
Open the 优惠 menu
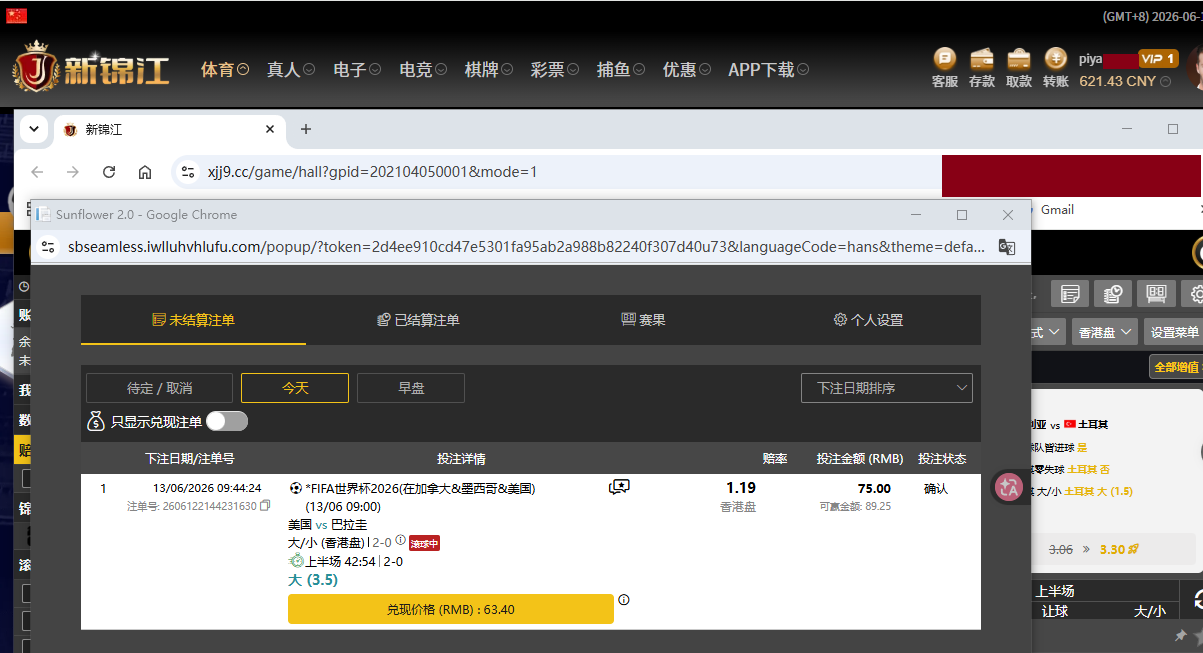[x=687, y=69]
